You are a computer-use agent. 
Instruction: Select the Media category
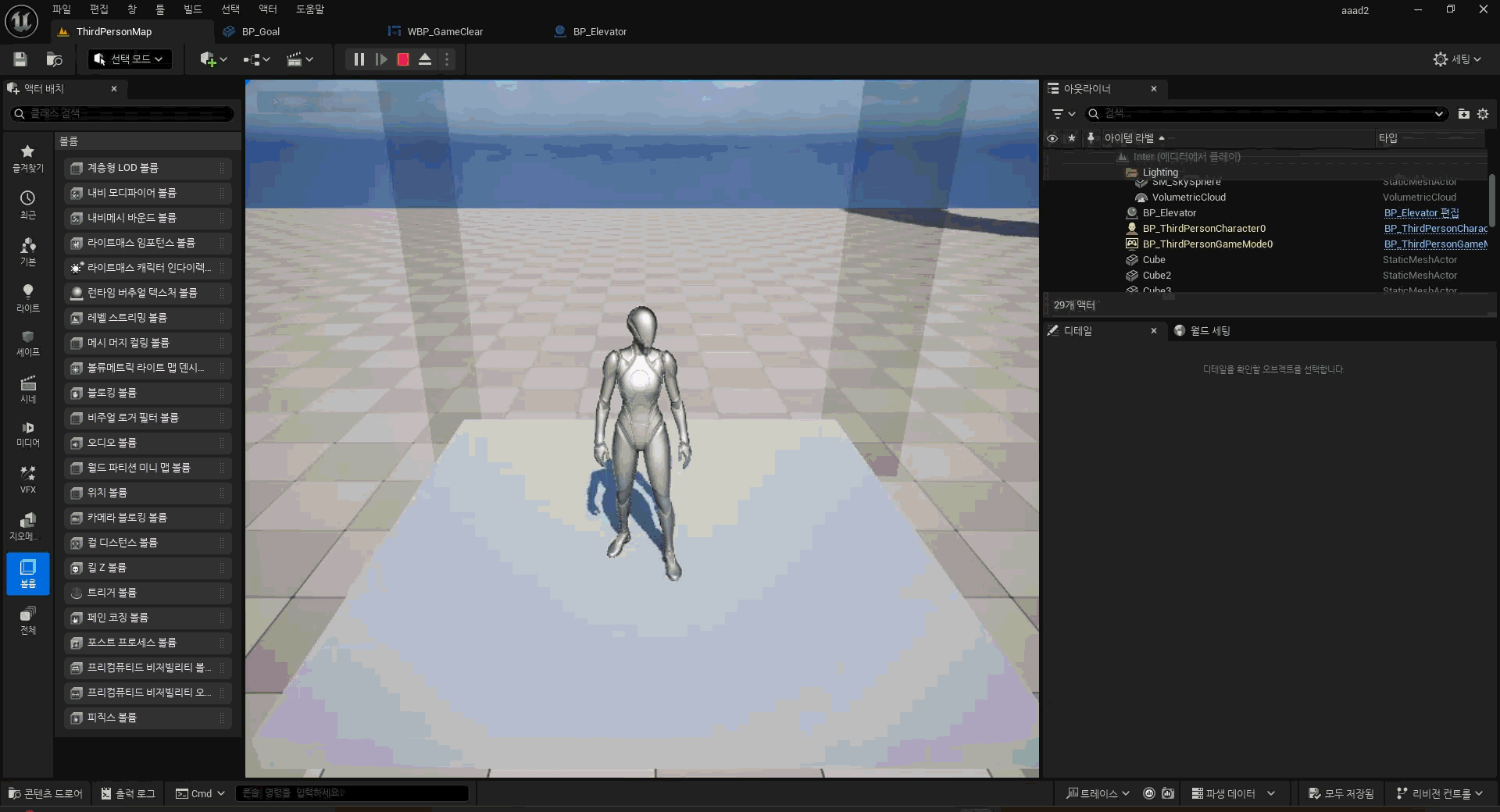pos(27,434)
